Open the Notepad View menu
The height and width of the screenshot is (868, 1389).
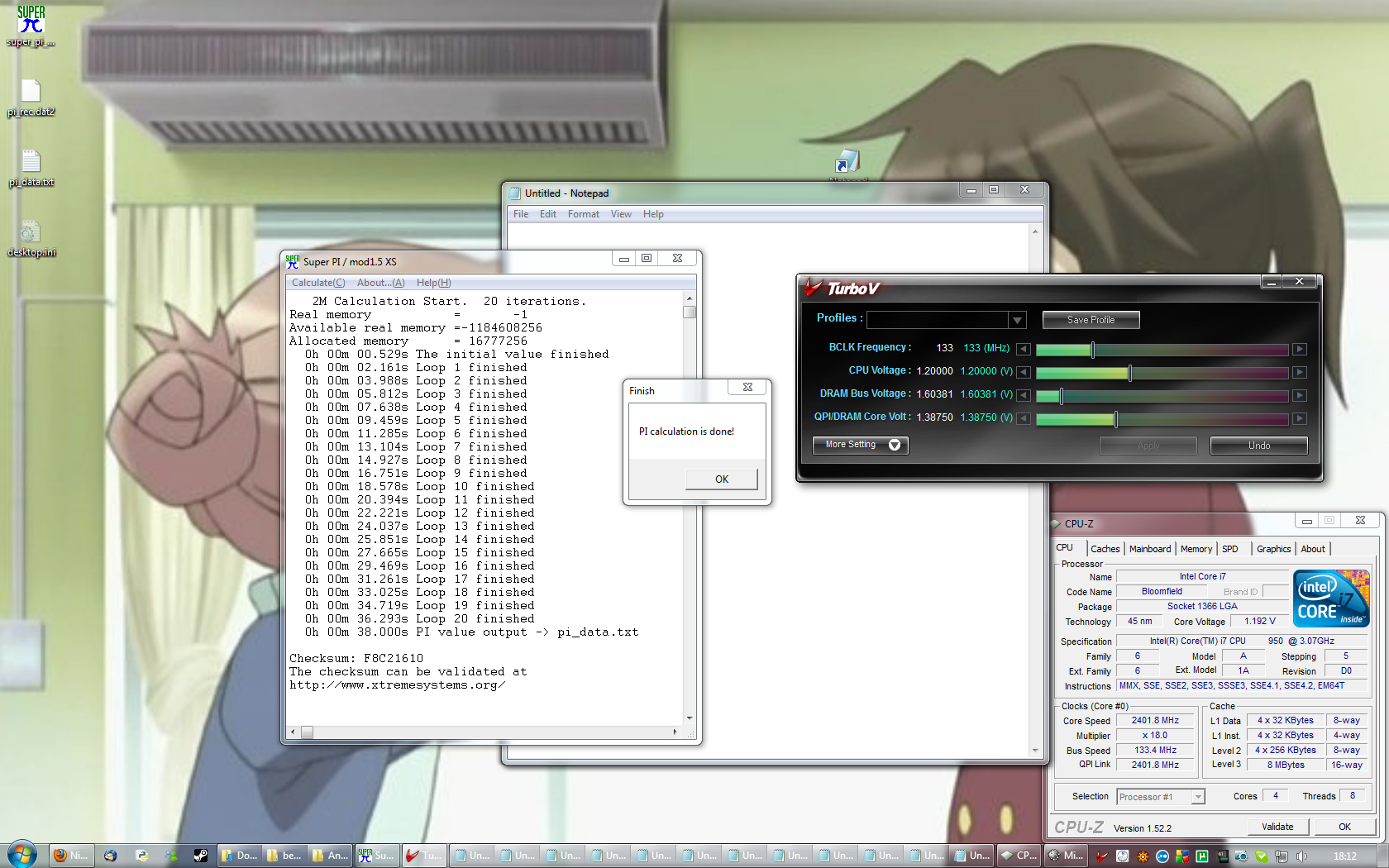click(621, 214)
